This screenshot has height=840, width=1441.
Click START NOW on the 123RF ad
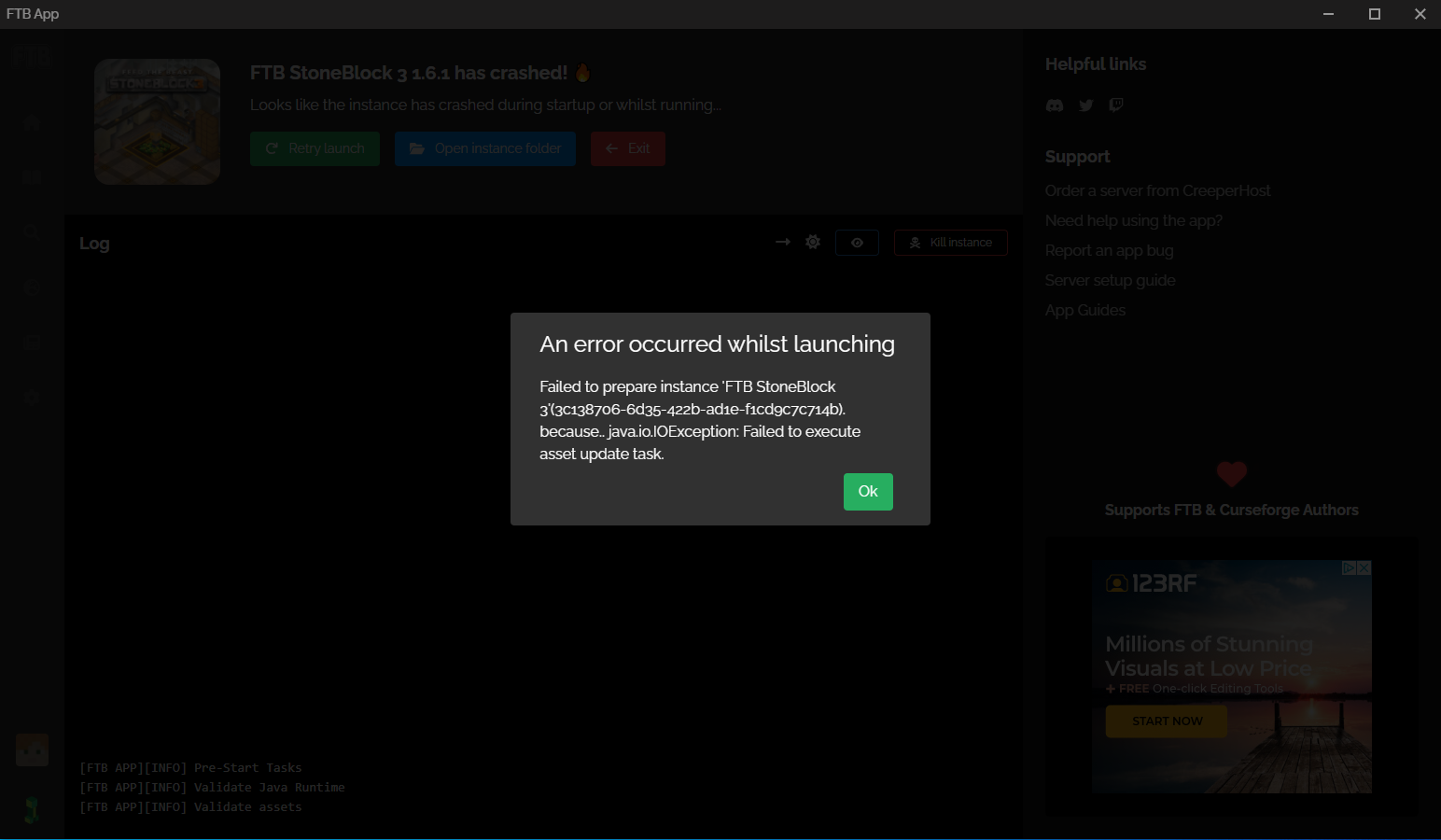[1166, 721]
